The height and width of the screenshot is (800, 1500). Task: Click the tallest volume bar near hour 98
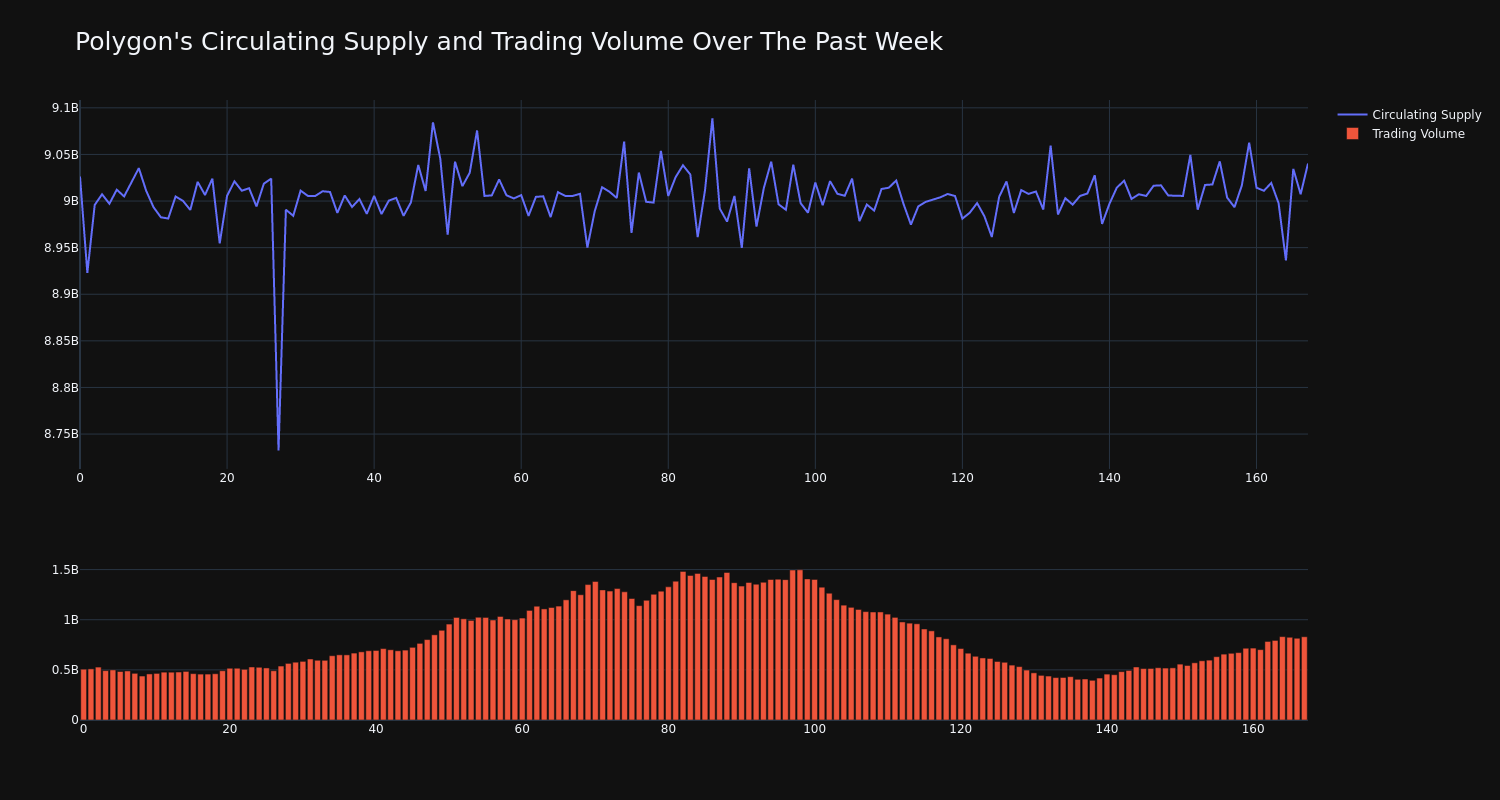800,645
